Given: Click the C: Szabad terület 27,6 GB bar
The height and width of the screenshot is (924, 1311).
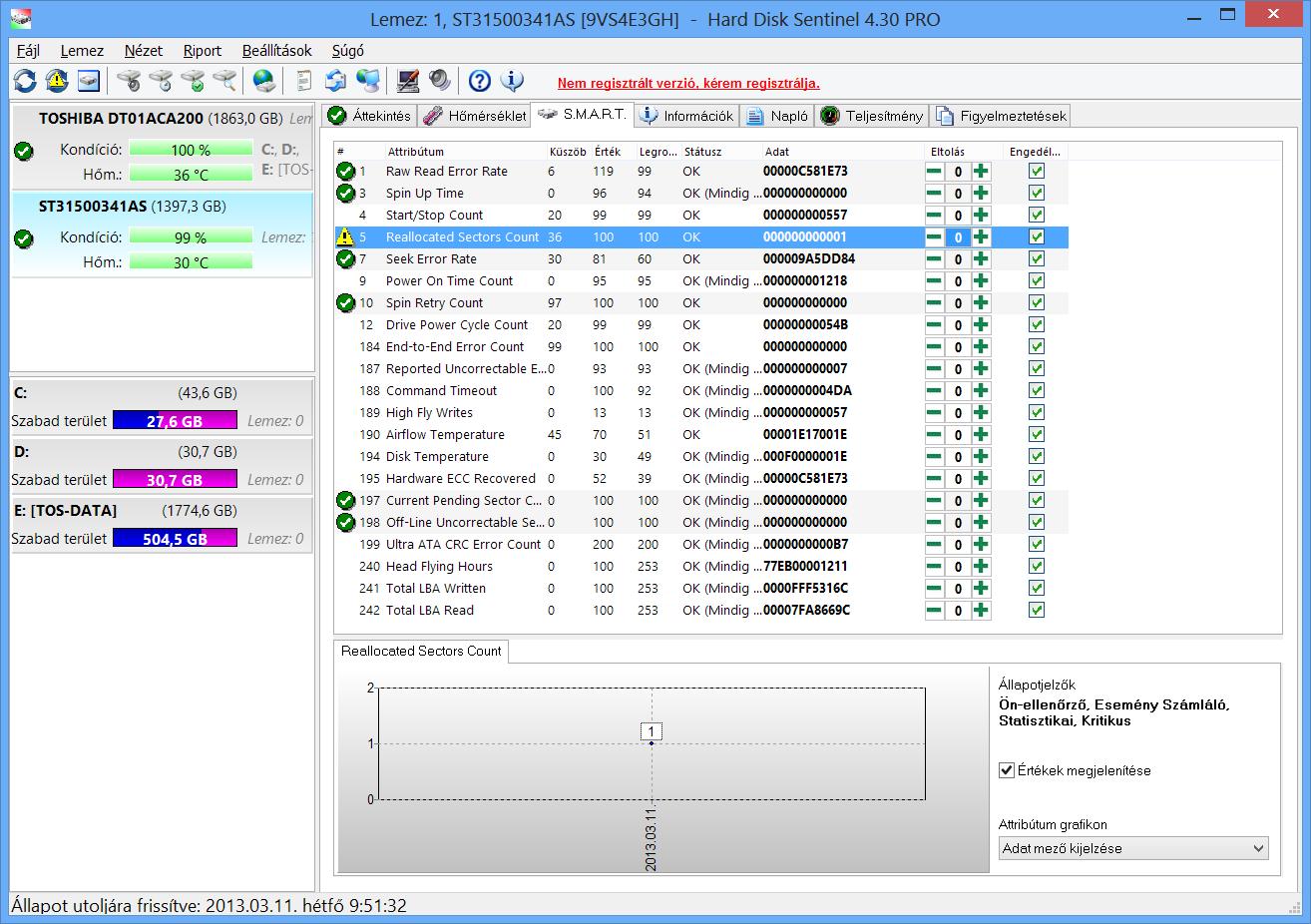Looking at the screenshot, I should 175,421.
